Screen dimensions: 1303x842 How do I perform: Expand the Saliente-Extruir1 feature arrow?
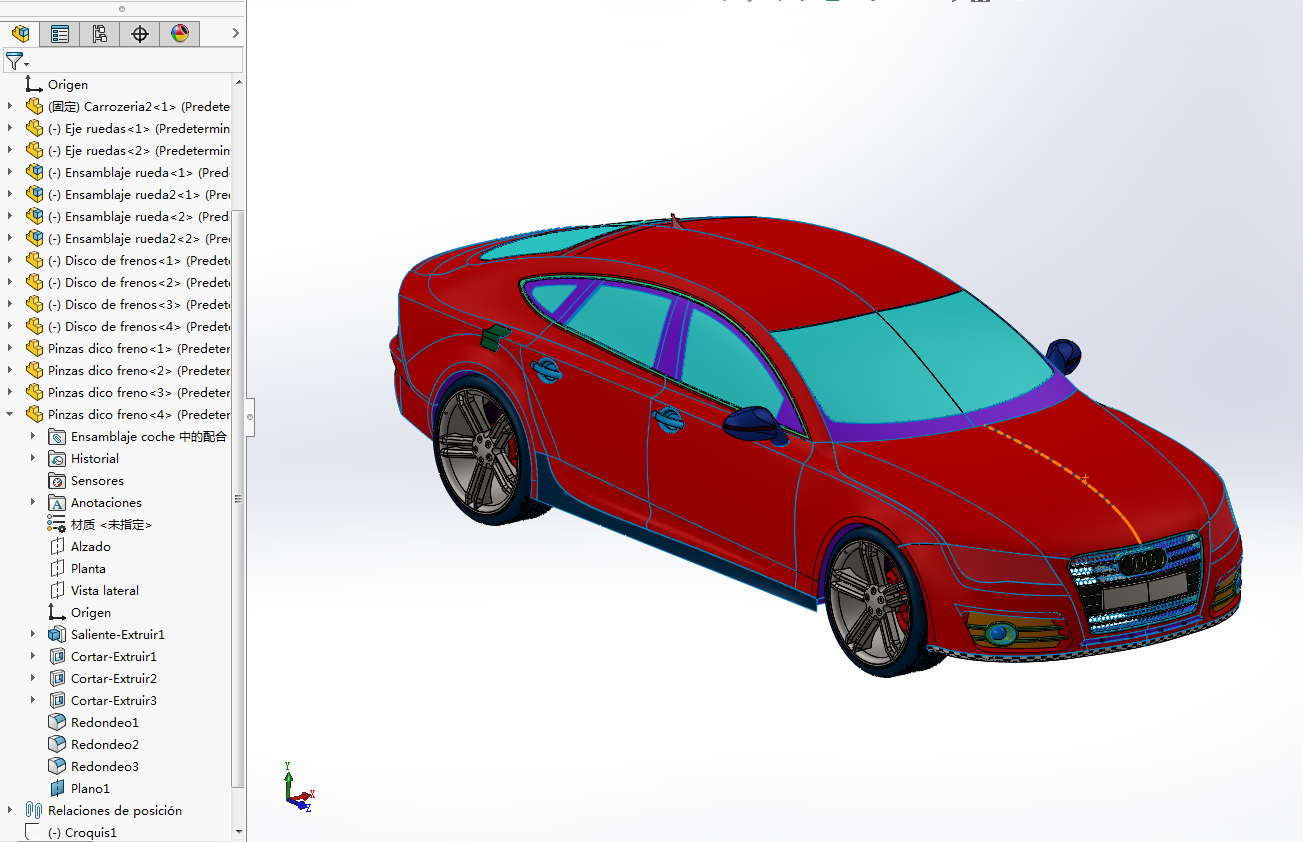[33, 634]
